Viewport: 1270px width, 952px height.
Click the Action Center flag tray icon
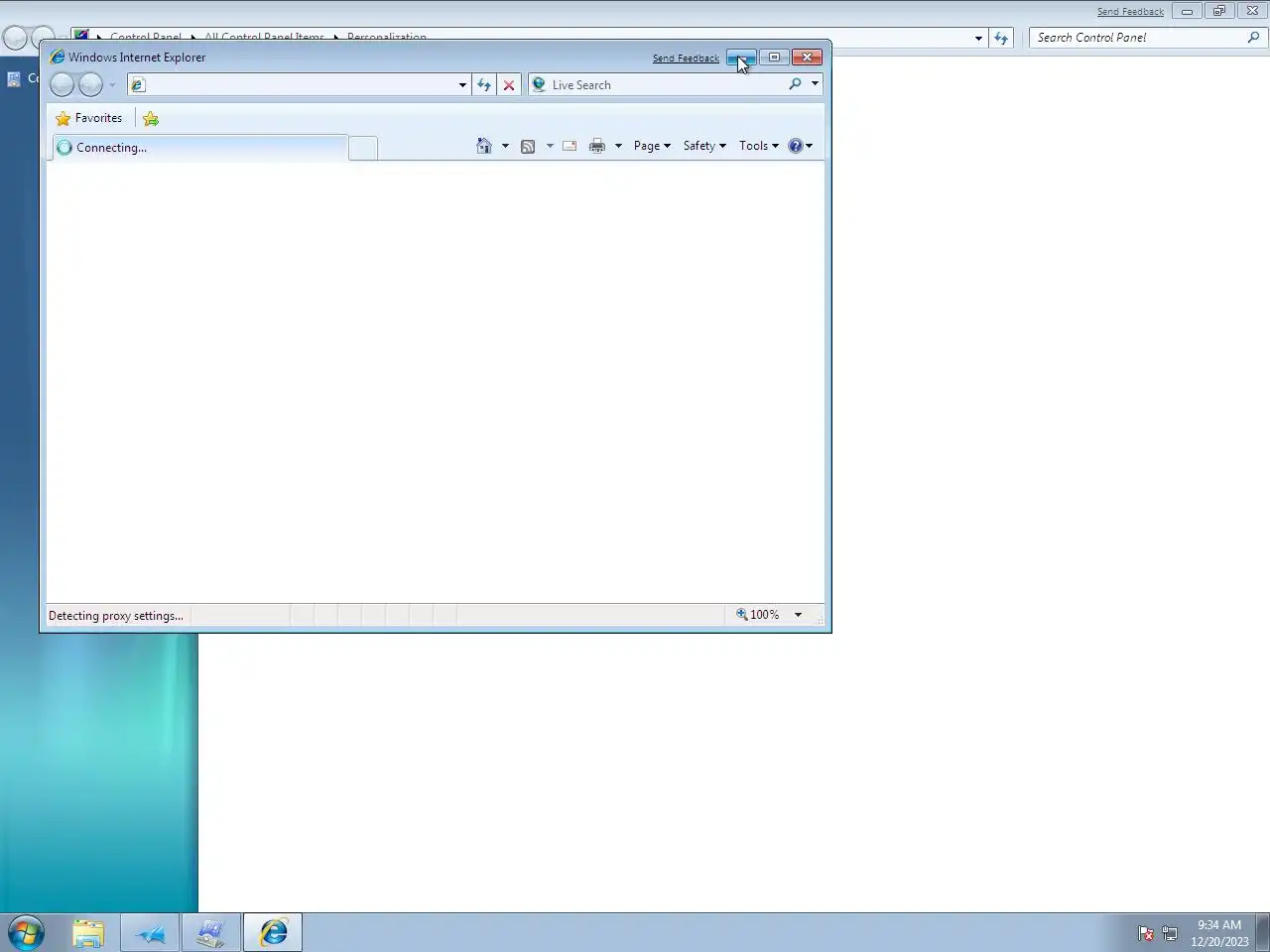[1146, 933]
